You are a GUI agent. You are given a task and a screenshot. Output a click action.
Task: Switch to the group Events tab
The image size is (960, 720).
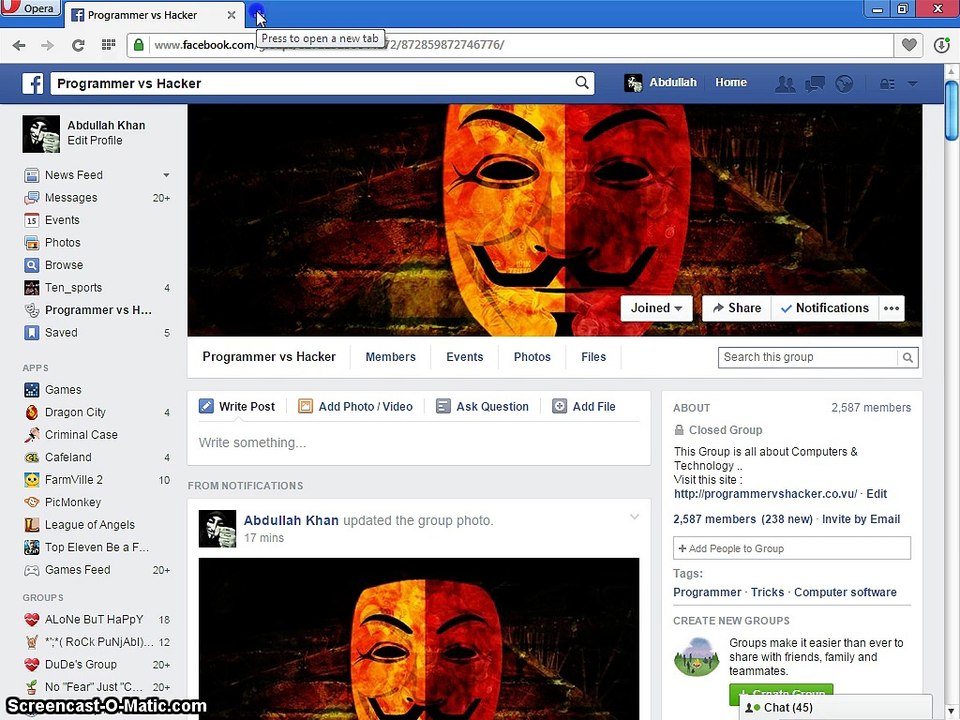[465, 357]
